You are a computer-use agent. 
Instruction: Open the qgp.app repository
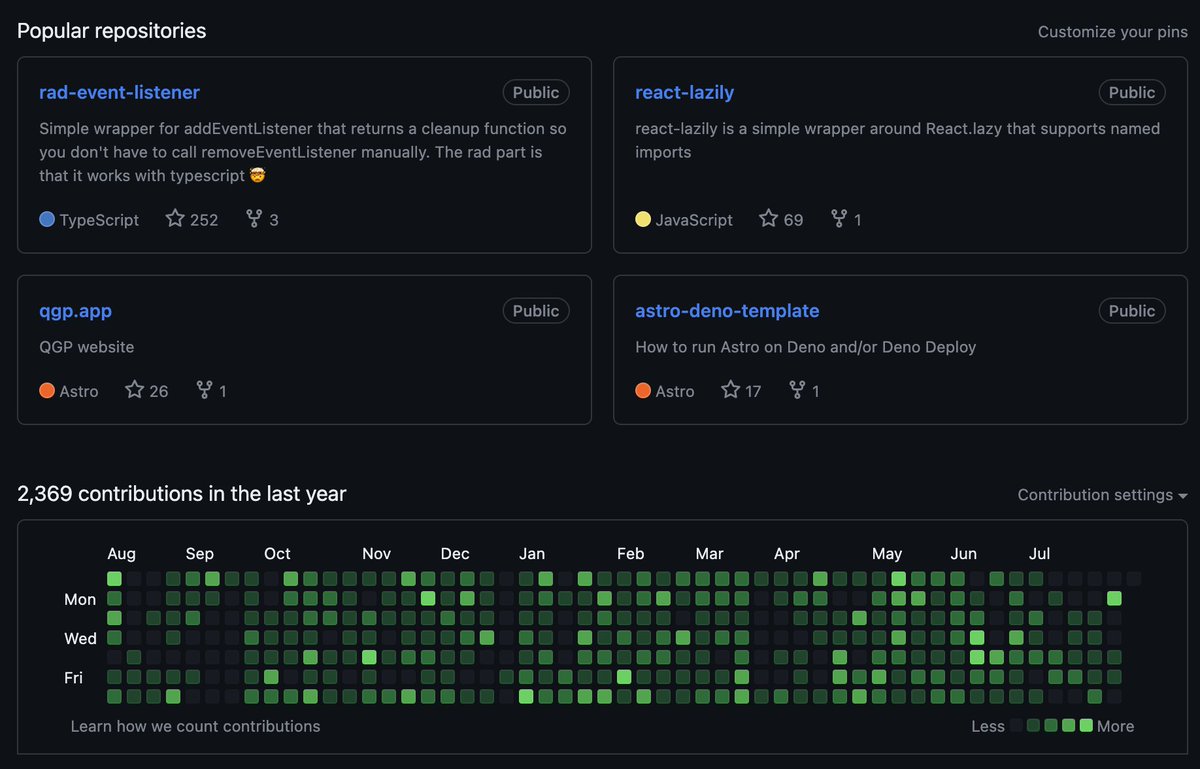coord(75,311)
